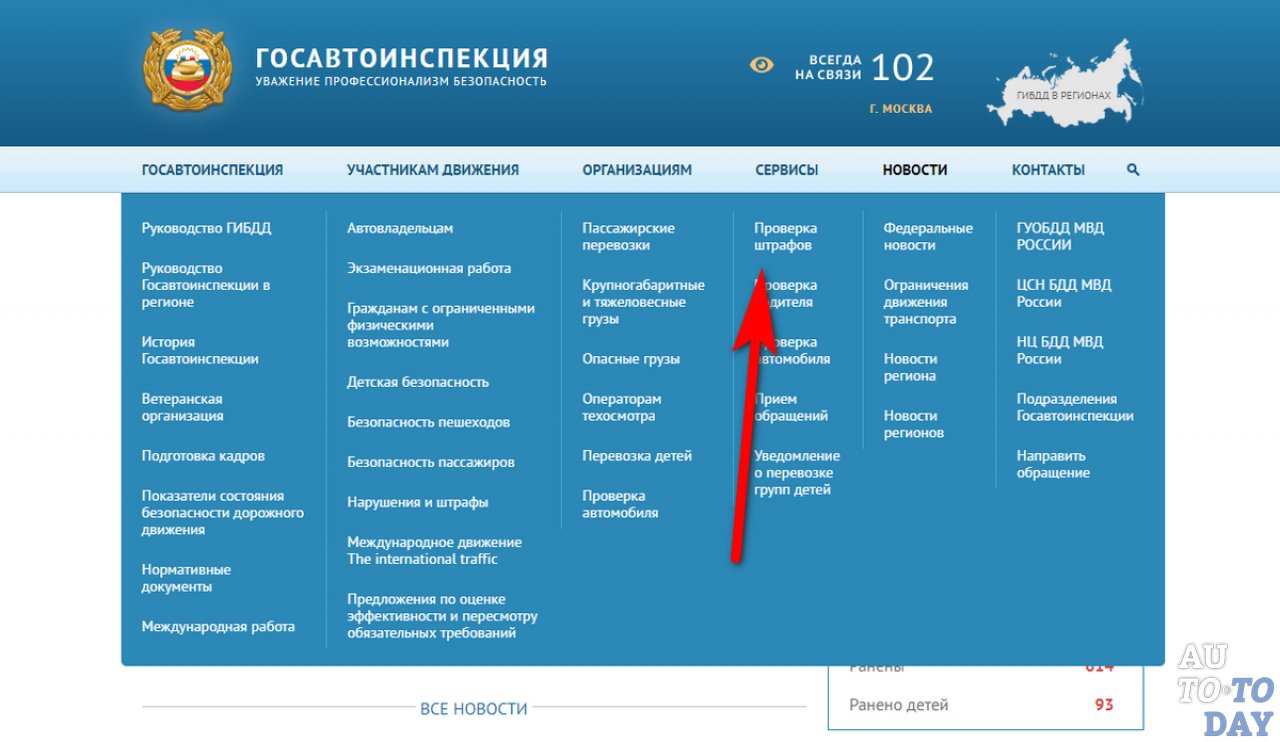The image size is (1280, 742).
Task: Open Предложения по оценке эффективности link
Action: [x=442, y=616]
